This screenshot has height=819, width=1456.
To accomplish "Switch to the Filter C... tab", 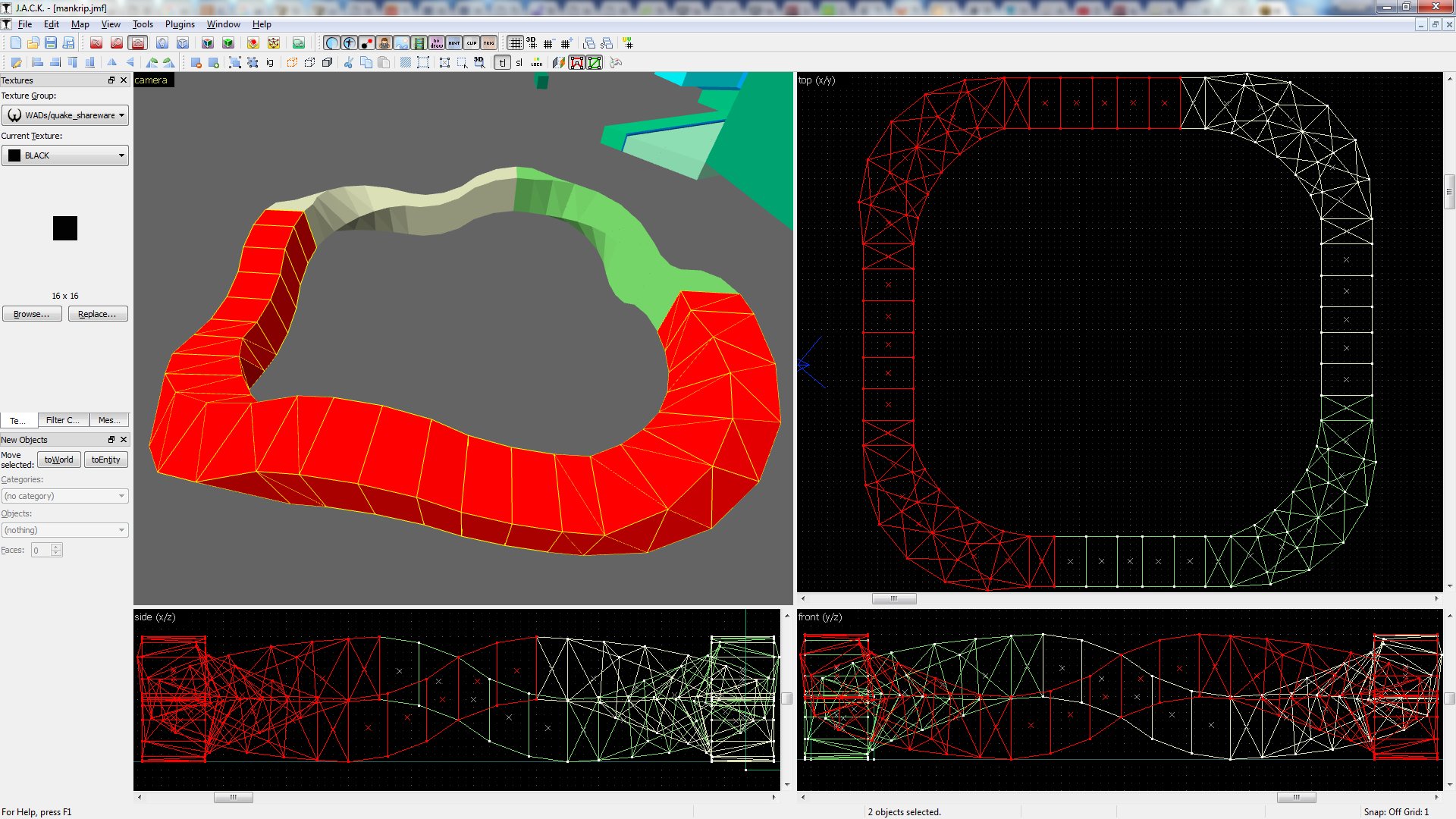I will click(x=63, y=420).
